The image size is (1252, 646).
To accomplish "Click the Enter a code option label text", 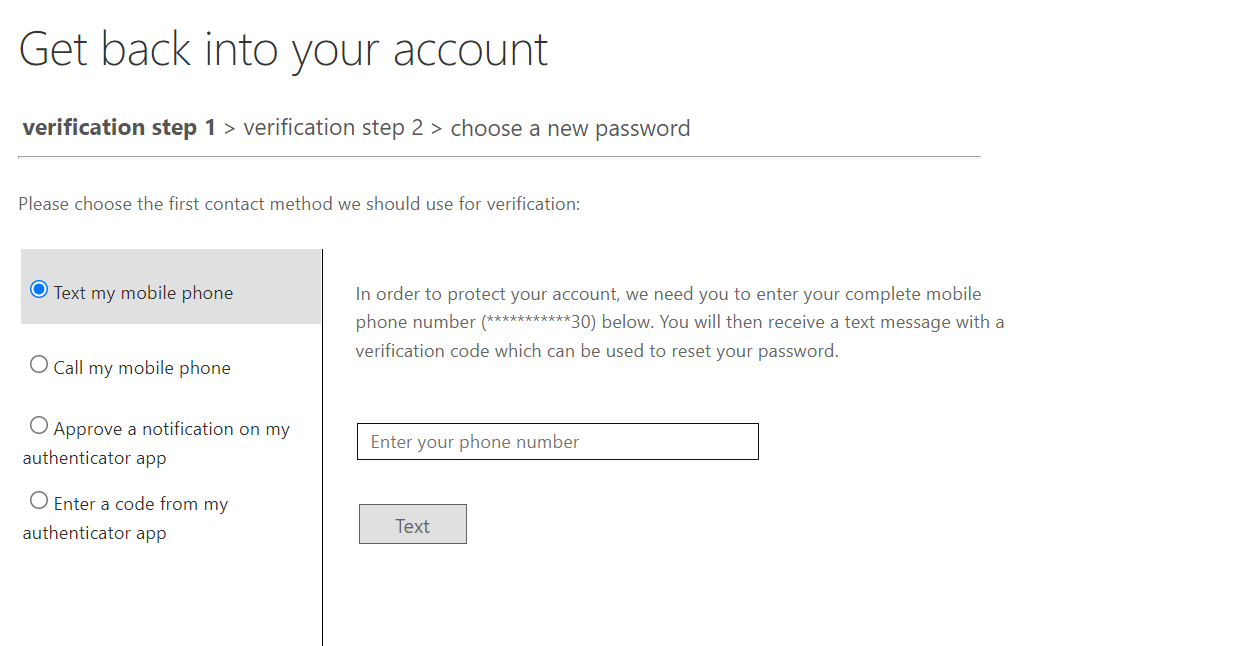I will [125, 518].
